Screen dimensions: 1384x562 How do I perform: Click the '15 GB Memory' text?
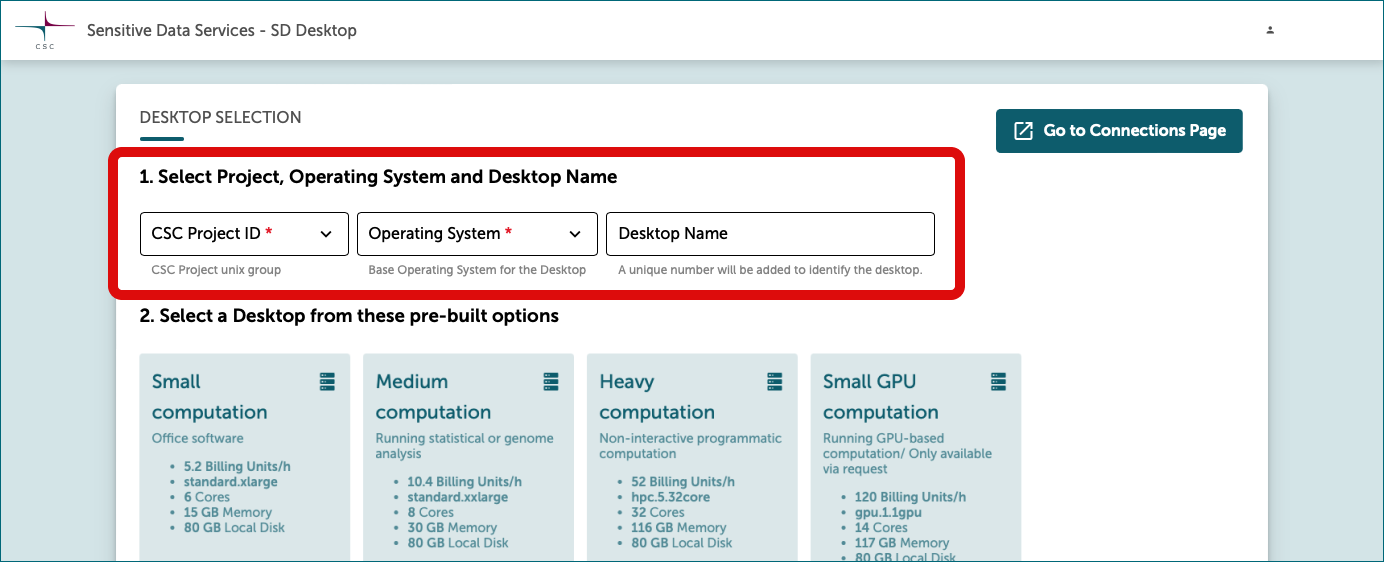point(228,513)
